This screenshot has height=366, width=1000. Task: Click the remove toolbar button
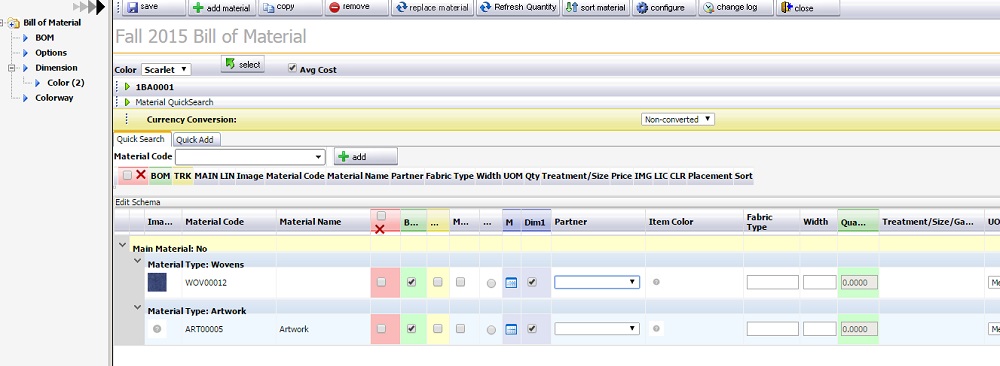357,8
